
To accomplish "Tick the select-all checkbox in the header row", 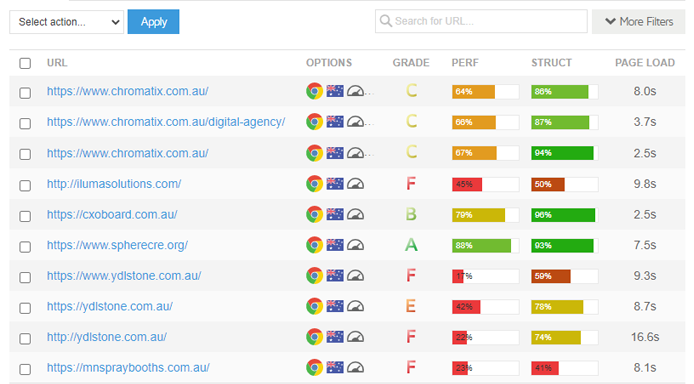I will tap(25, 63).
